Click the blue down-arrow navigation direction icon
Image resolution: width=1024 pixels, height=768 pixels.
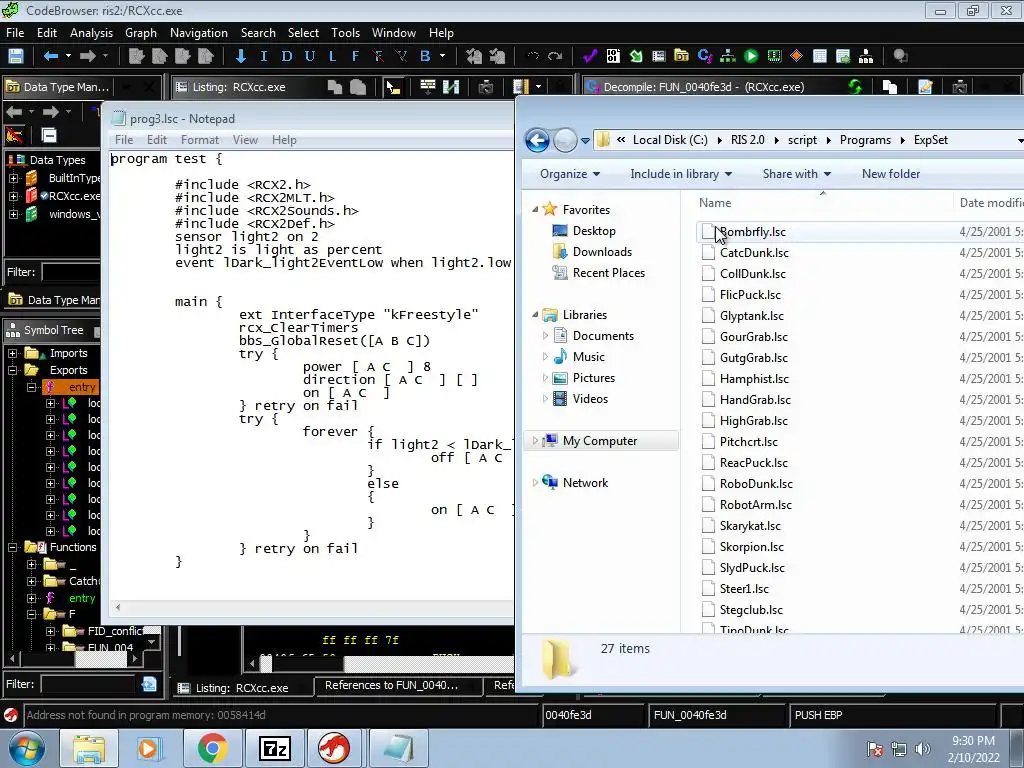pyautogui.click(x=241, y=56)
